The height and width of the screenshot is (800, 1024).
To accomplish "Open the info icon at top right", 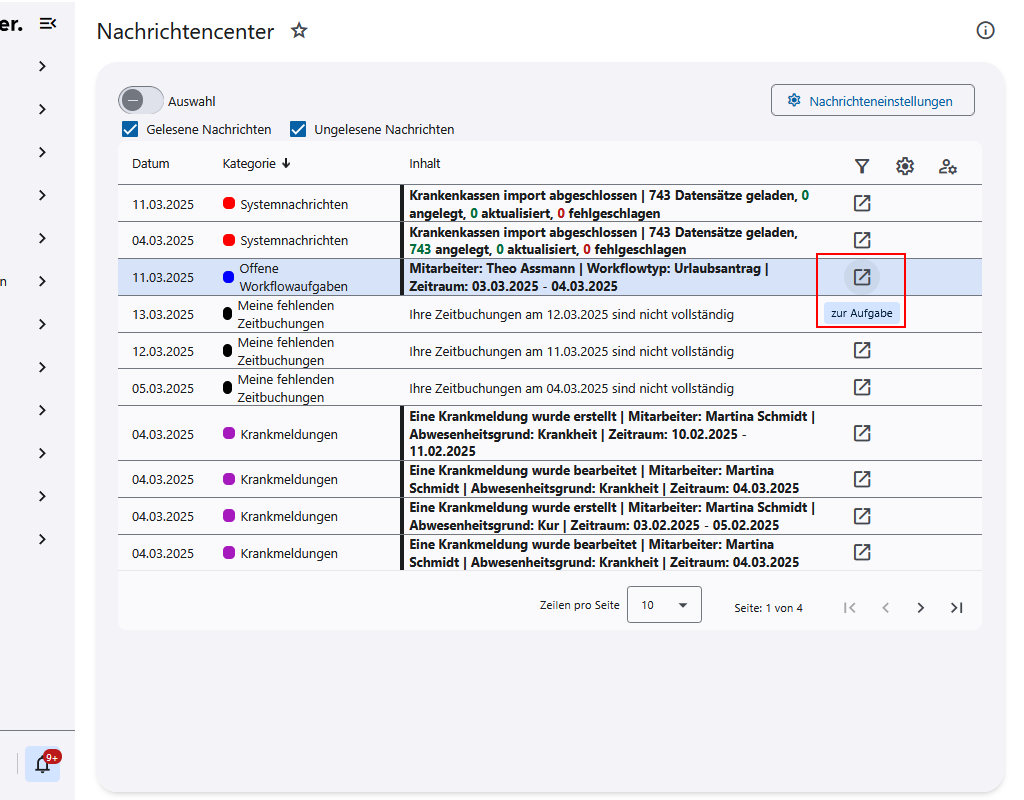I will point(985,31).
